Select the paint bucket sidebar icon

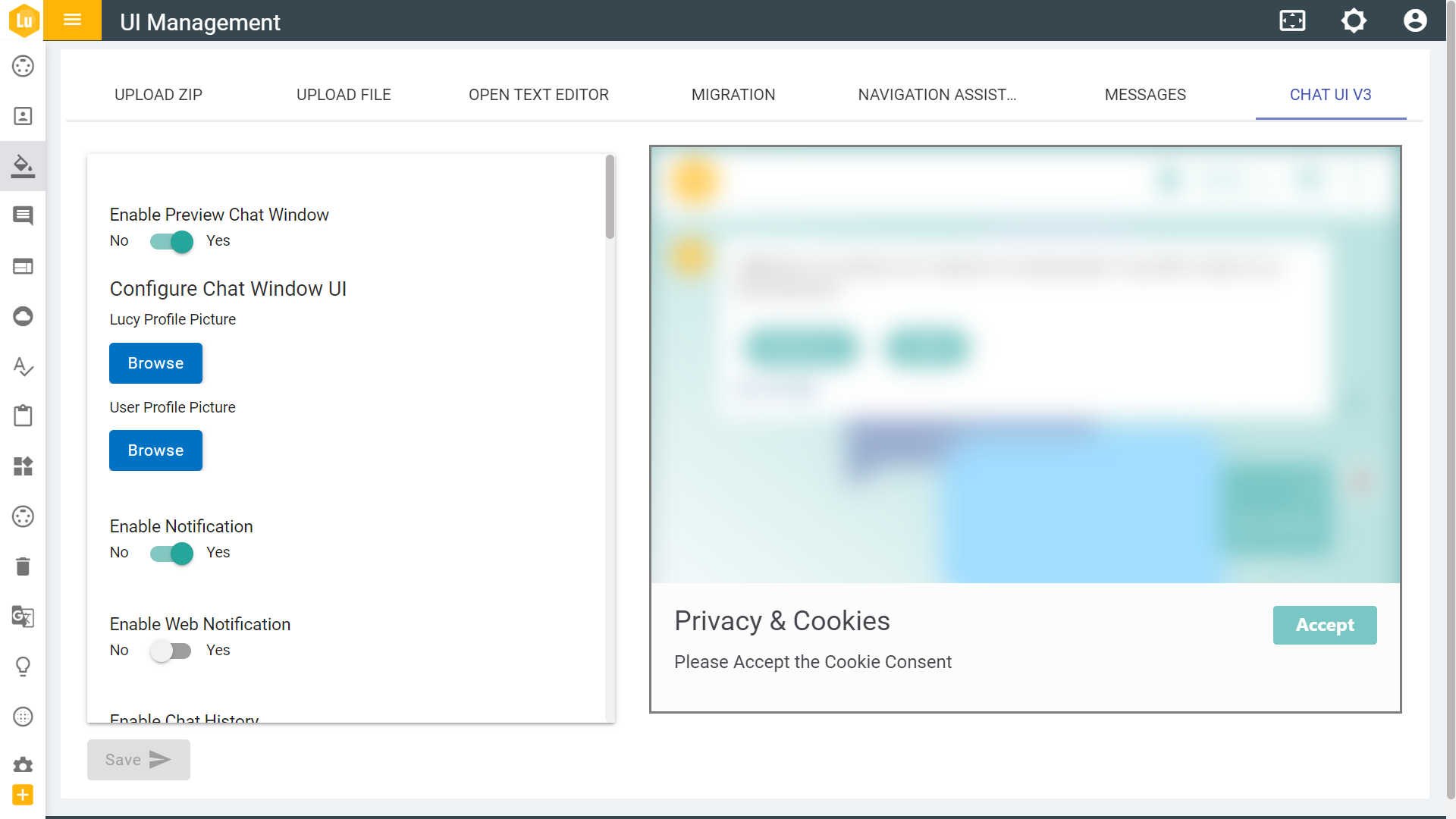23,166
